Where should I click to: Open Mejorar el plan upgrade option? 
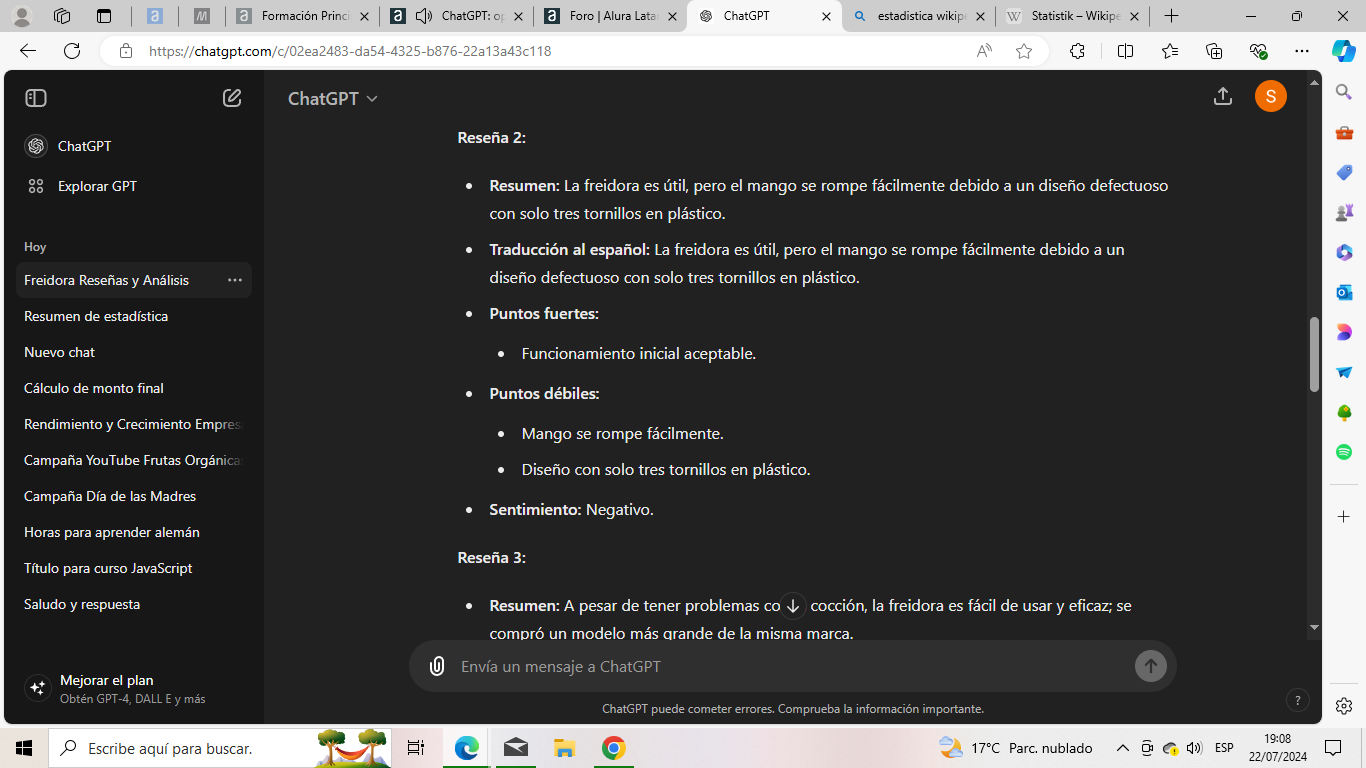[133, 688]
